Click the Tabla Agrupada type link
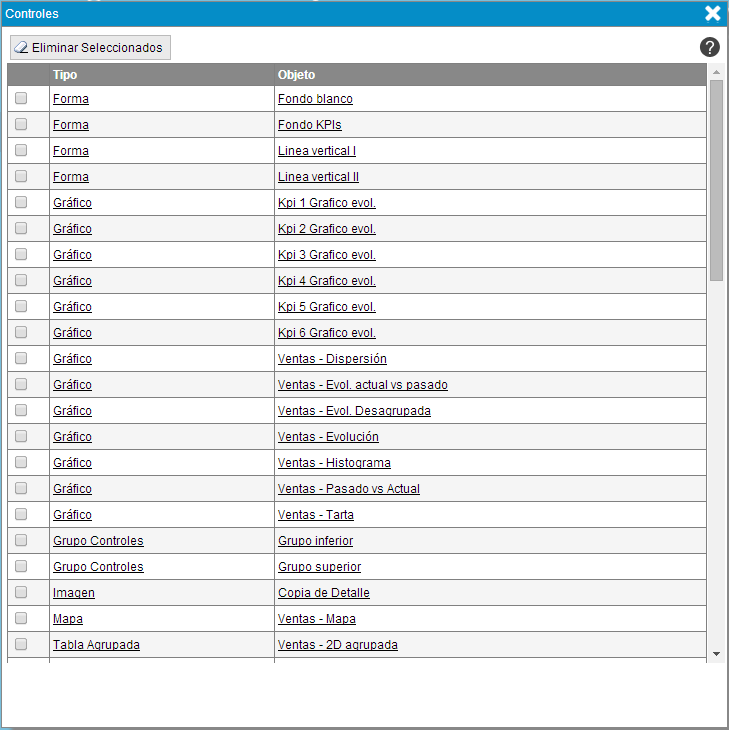Image resolution: width=729 pixels, height=730 pixels. click(96, 645)
